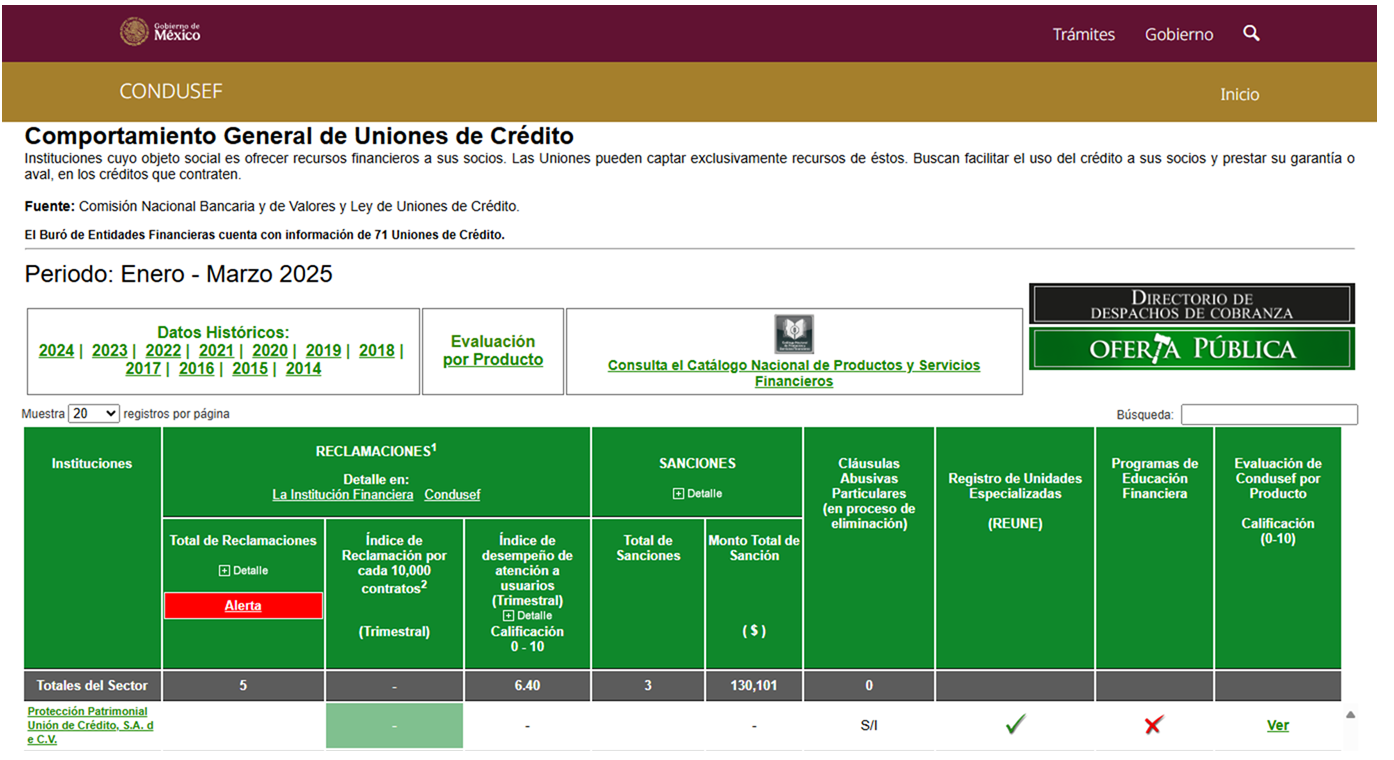1394x760 pixels.
Task: Open Trámites in top navigation
Action: [x=1083, y=35]
